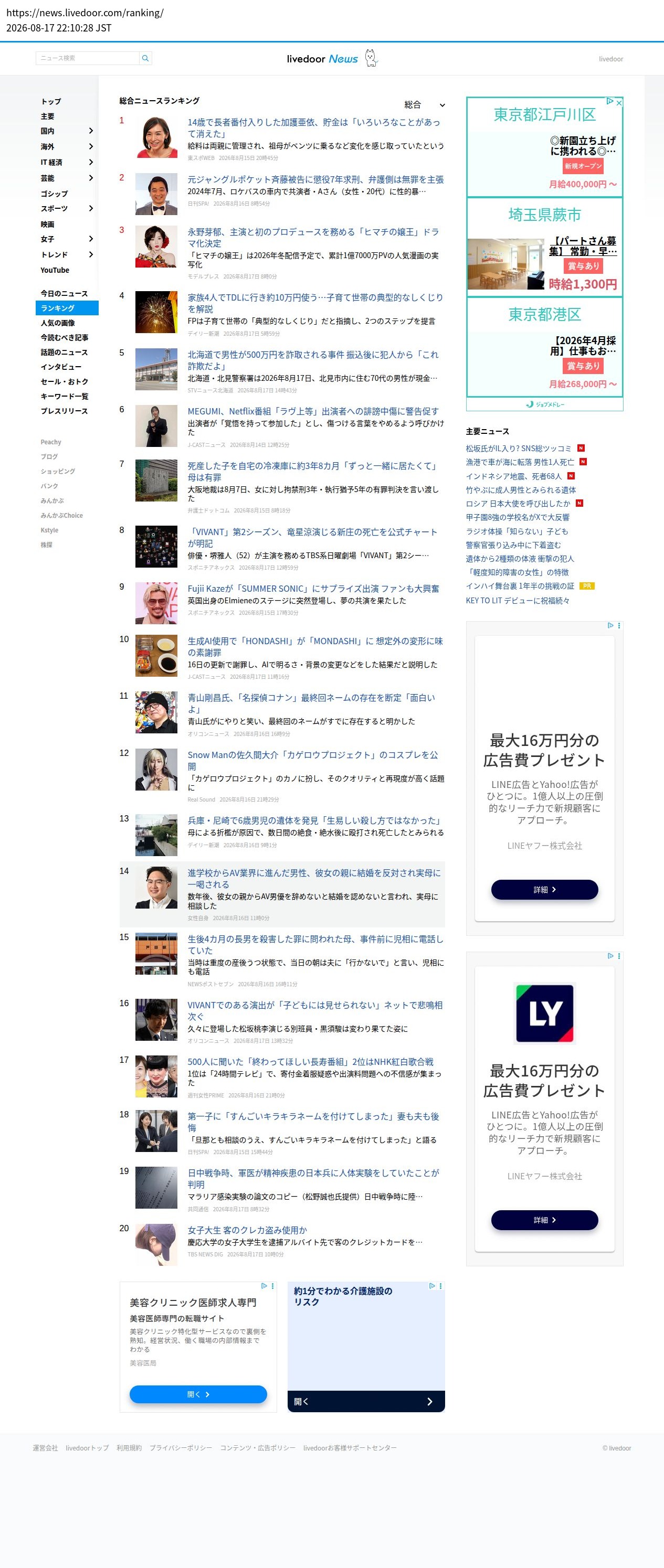The width and height of the screenshot is (664, 1568).
Task: Open rank 8 VIVANT 第2シーズン article
Action: pos(312,538)
